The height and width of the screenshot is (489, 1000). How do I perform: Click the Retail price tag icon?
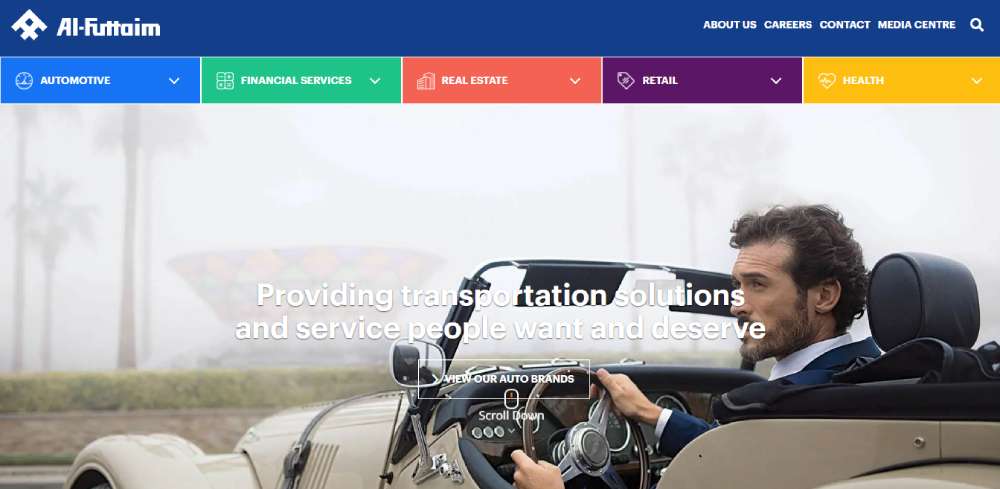(626, 80)
